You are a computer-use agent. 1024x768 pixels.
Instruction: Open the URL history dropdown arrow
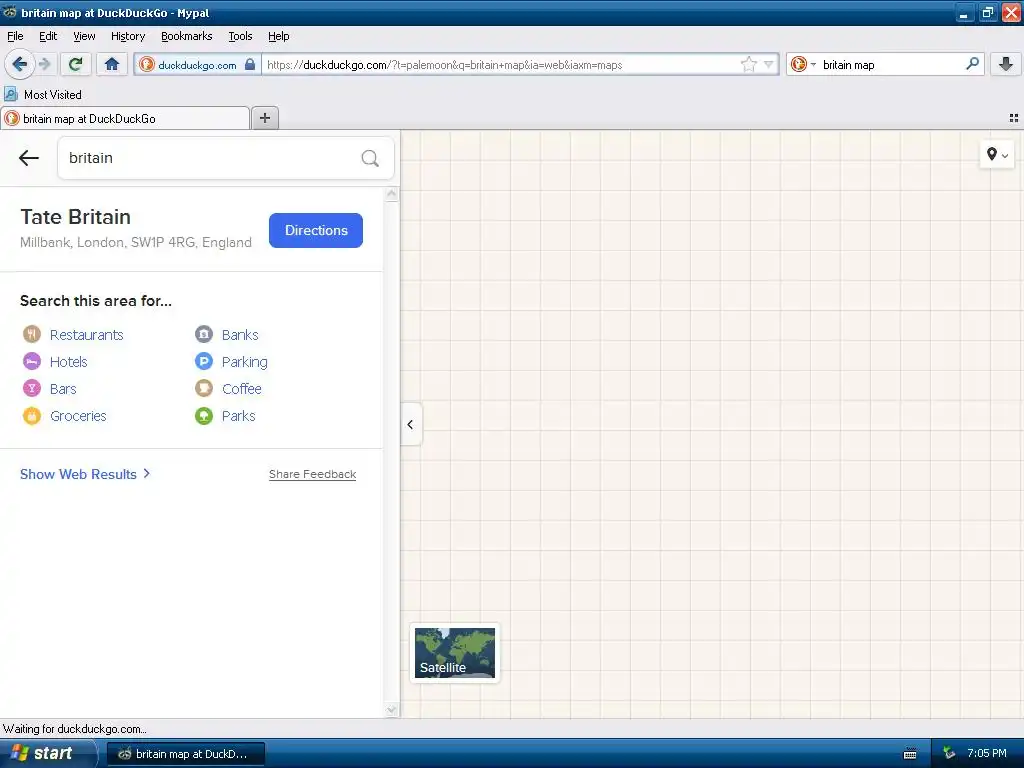[769, 64]
